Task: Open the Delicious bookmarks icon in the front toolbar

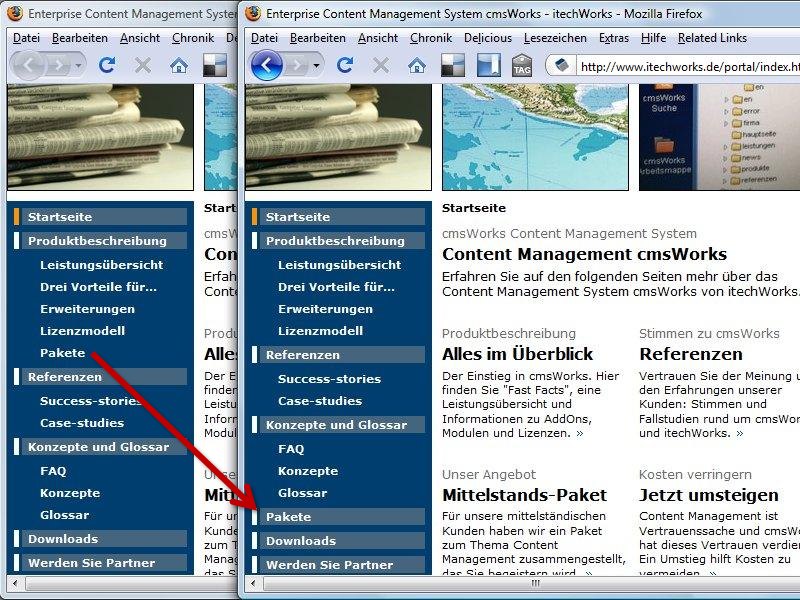Action: click(488, 65)
